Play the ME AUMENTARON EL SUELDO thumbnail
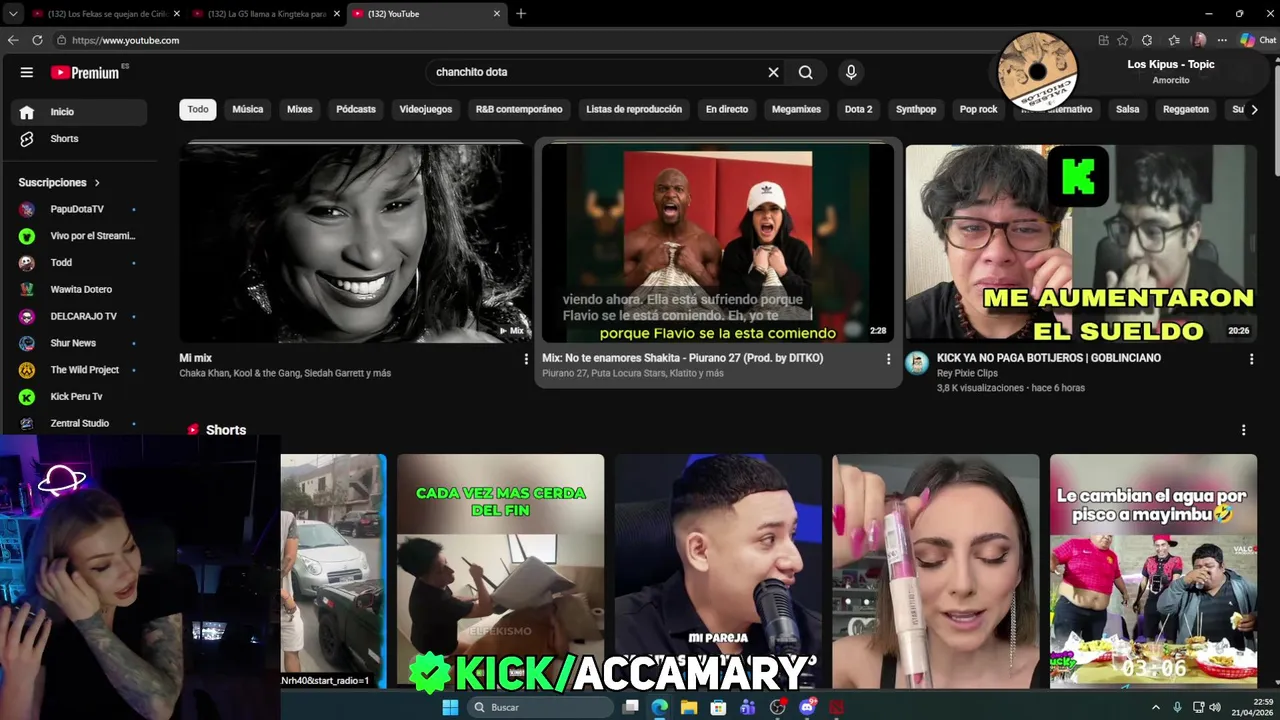Image resolution: width=1280 pixels, height=720 pixels. pyautogui.click(x=1081, y=243)
